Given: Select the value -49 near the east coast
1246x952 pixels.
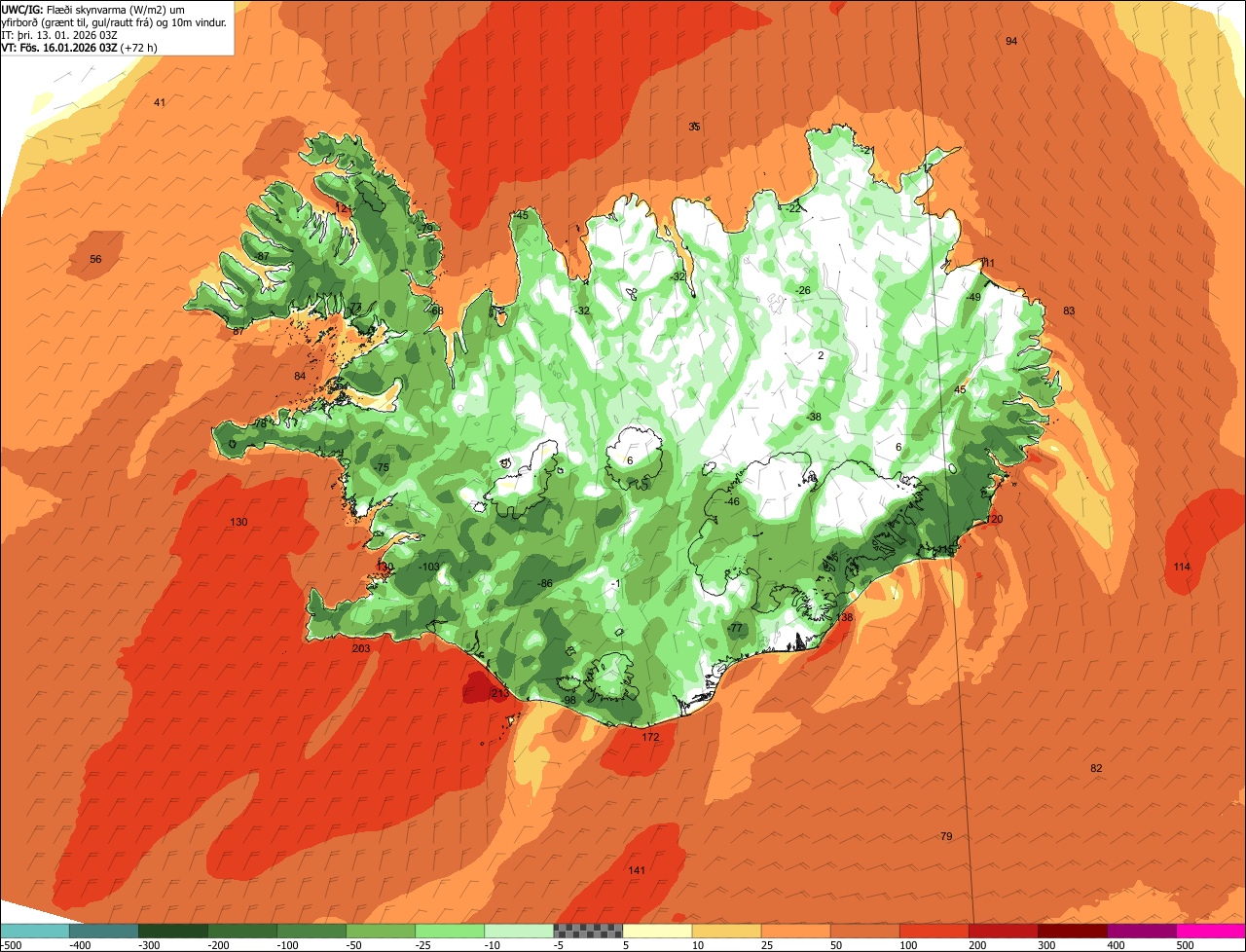Looking at the screenshot, I should coord(973,297).
